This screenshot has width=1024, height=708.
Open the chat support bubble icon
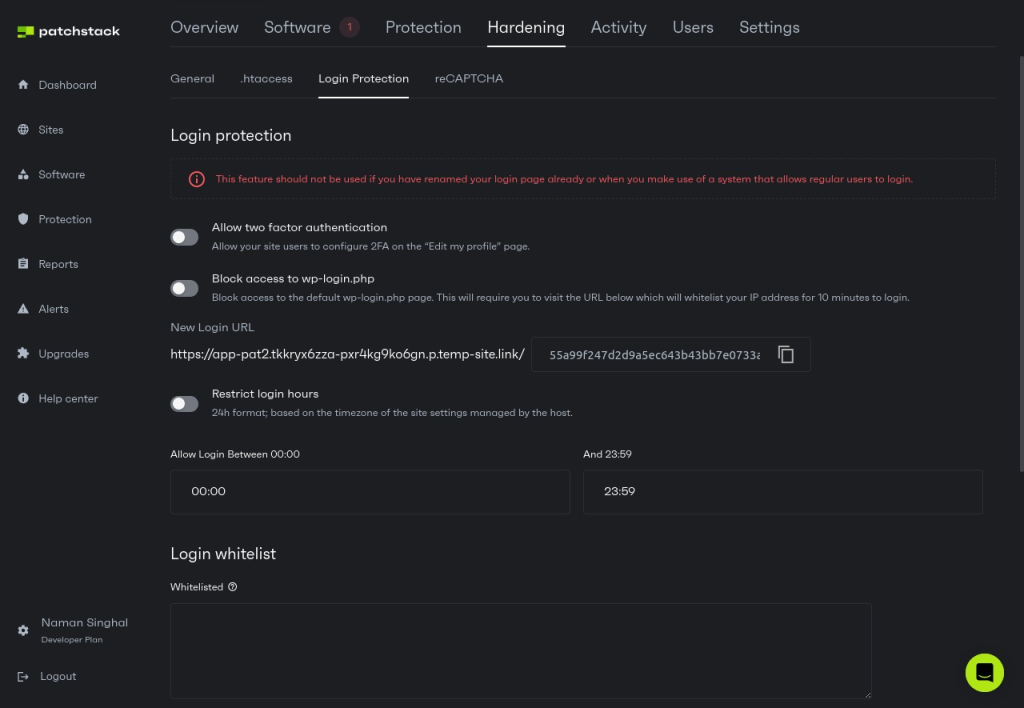point(984,672)
